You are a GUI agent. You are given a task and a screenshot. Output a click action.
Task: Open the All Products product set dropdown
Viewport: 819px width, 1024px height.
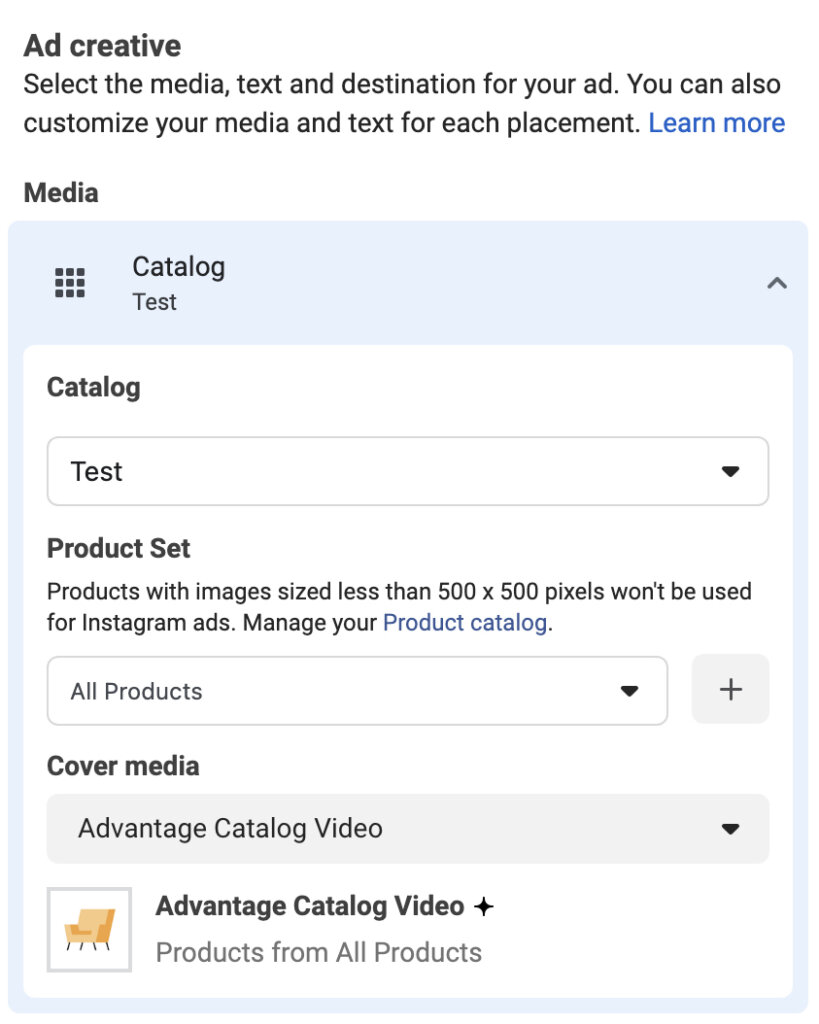357,690
